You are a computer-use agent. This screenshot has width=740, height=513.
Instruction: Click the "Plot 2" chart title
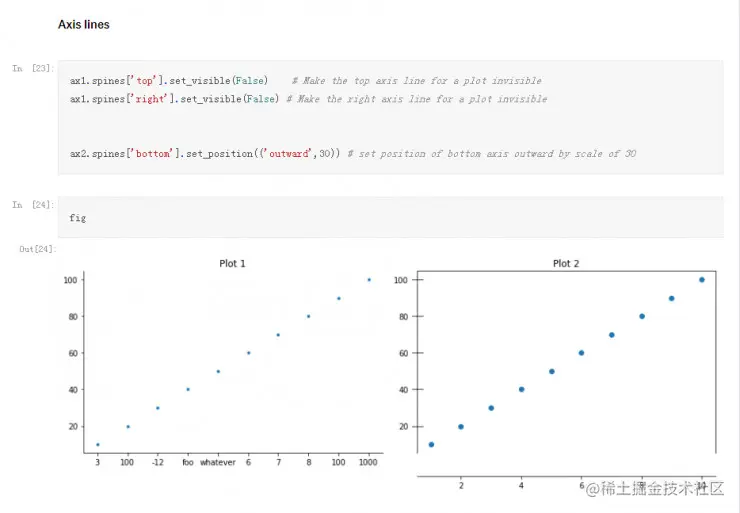[566, 263]
